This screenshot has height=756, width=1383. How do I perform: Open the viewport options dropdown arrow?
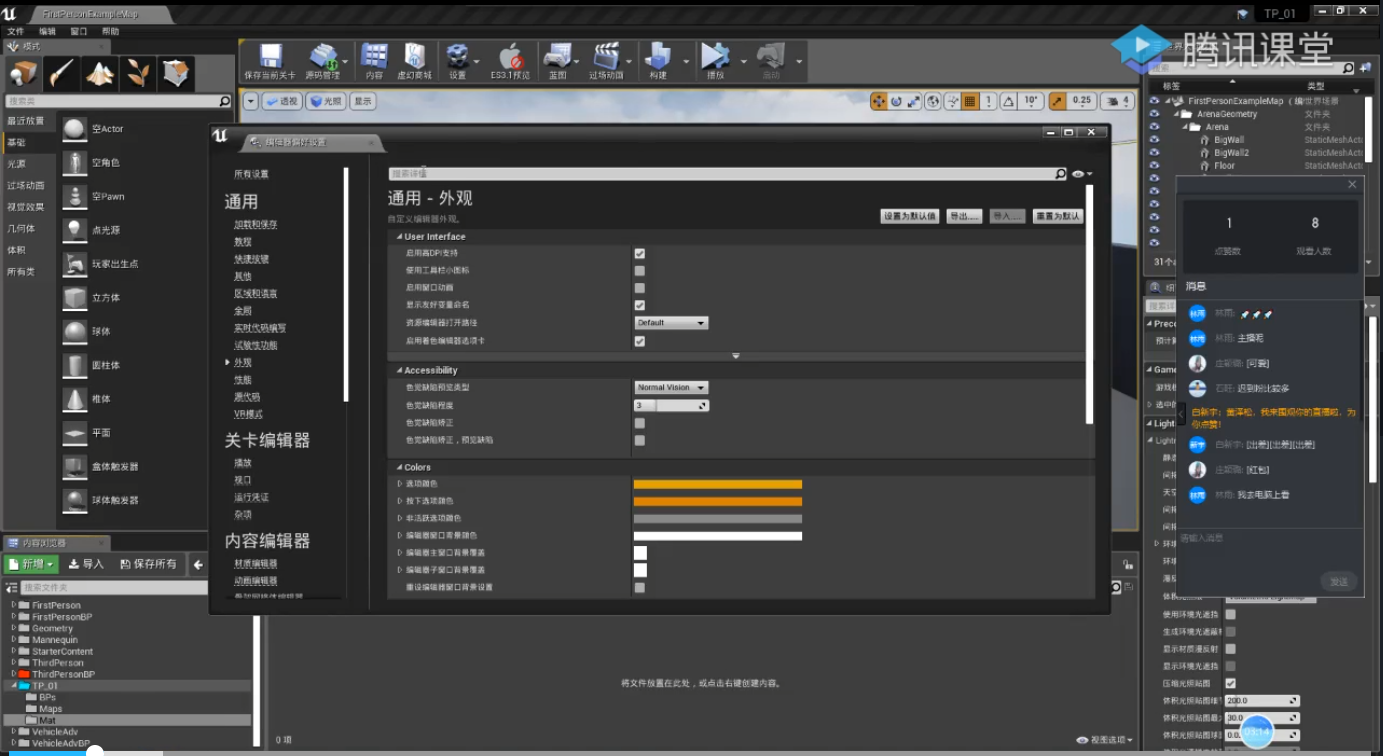pos(251,101)
